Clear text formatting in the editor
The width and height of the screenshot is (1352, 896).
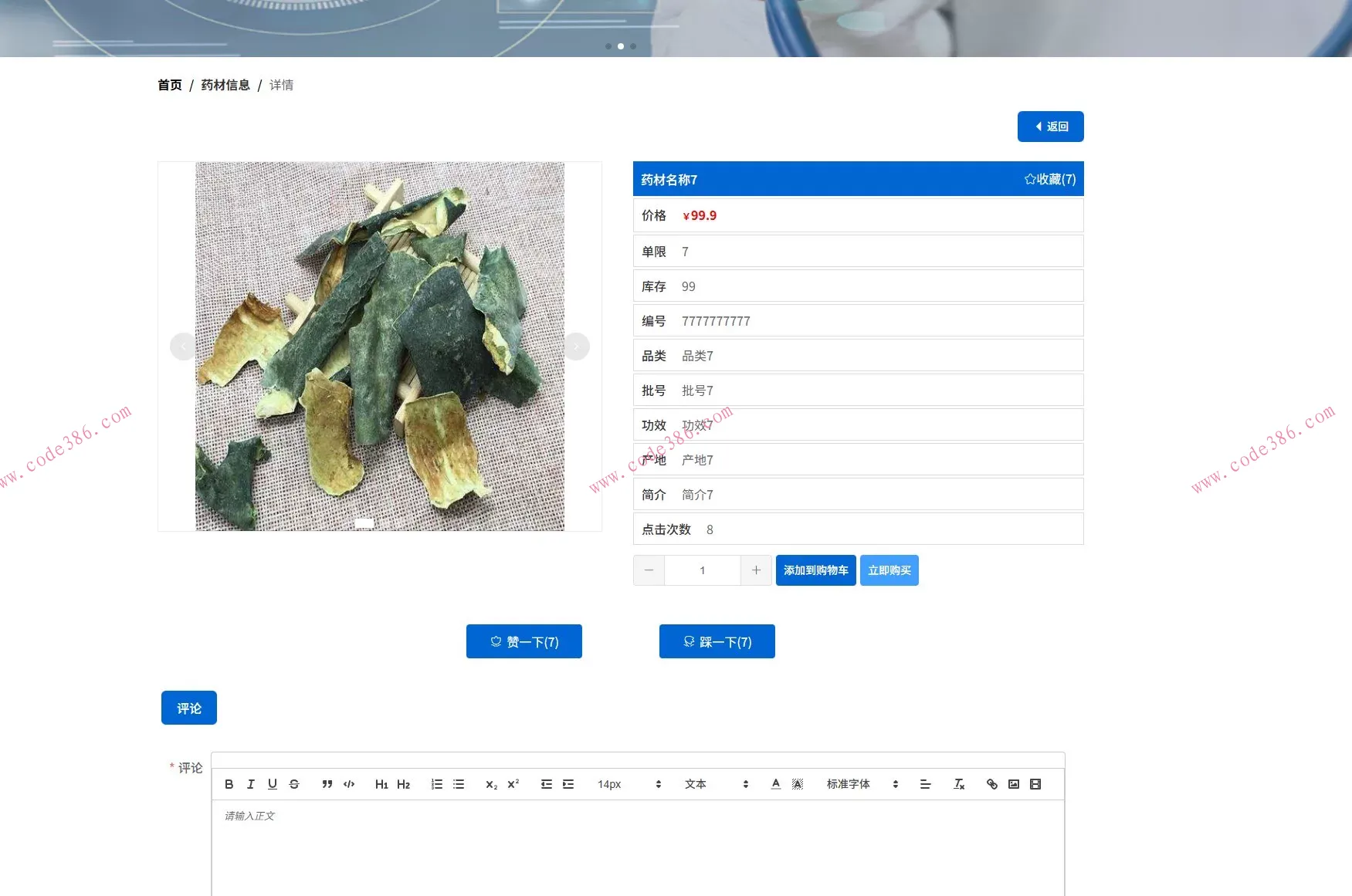(959, 784)
